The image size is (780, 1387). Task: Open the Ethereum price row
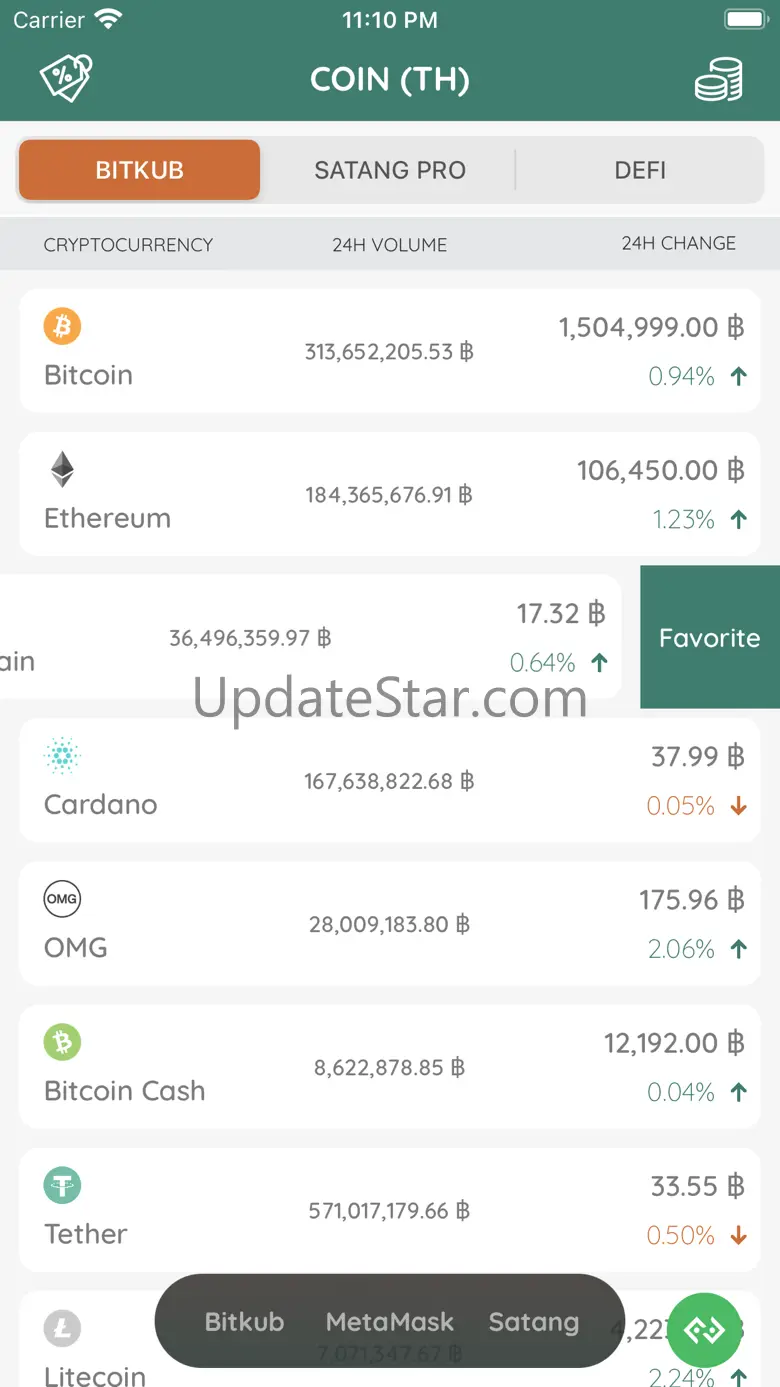[390, 494]
